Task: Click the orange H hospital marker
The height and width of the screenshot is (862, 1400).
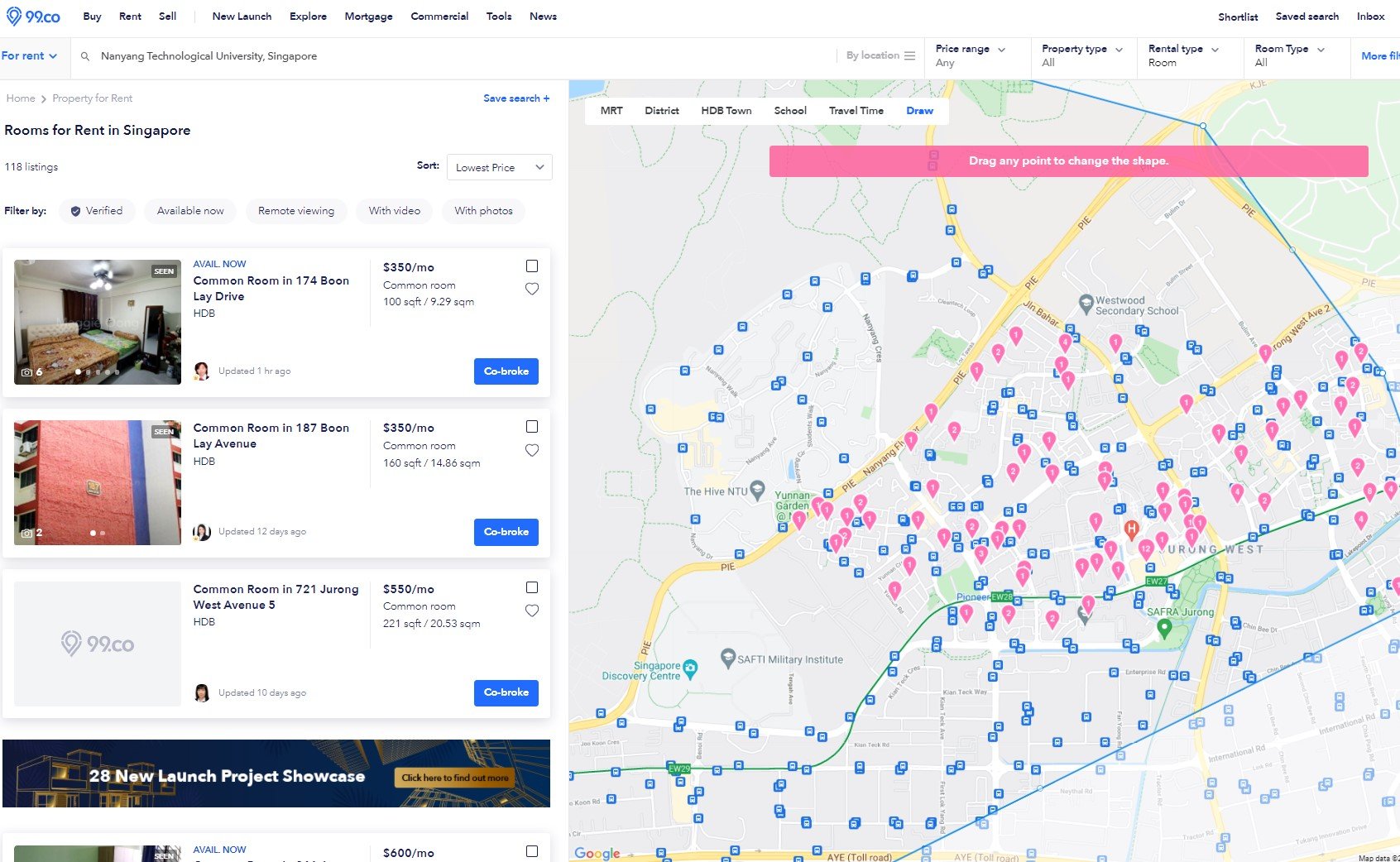Action: click(x=1131, y=529)
